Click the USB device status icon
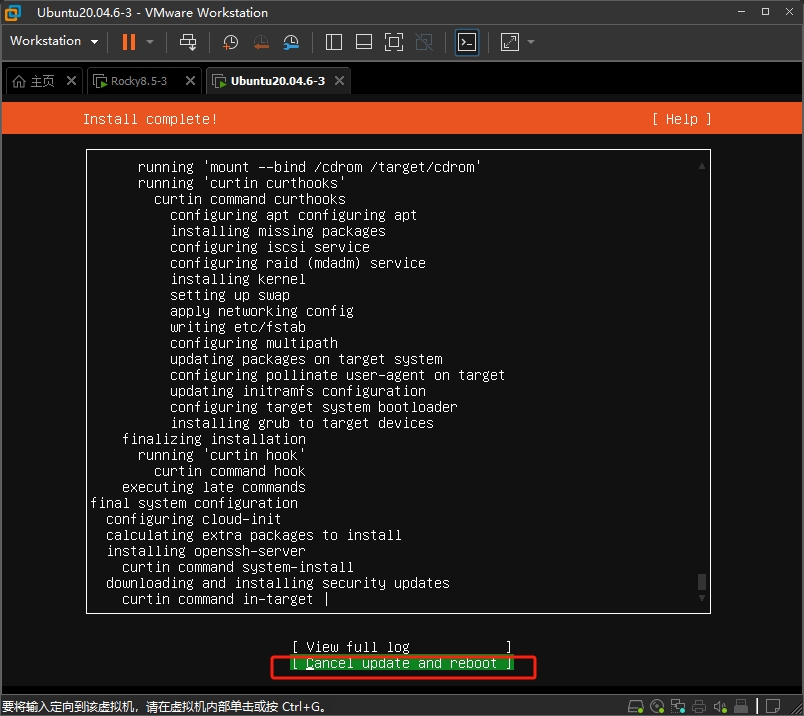804x716 pixels. click(741, 706)
